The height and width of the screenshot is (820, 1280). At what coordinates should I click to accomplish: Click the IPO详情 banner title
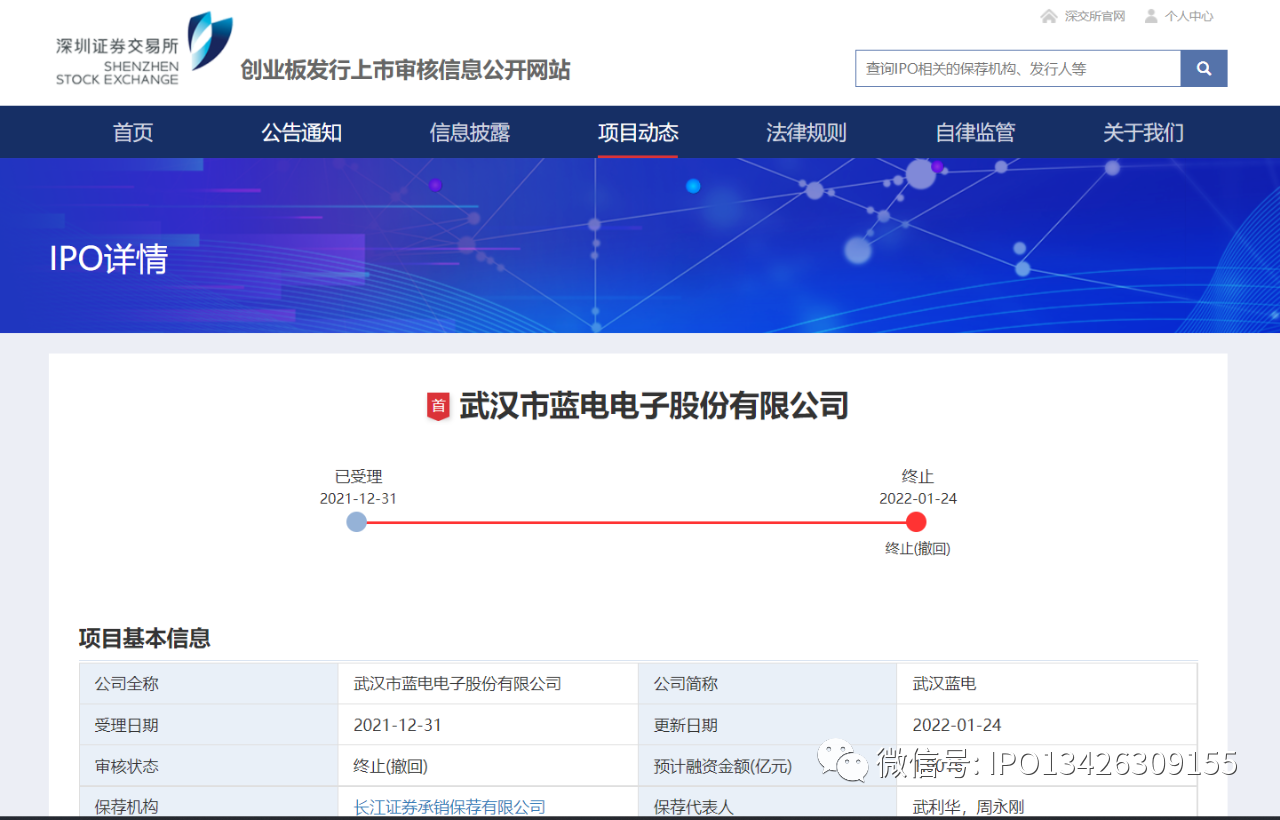(x=109, y=259)
